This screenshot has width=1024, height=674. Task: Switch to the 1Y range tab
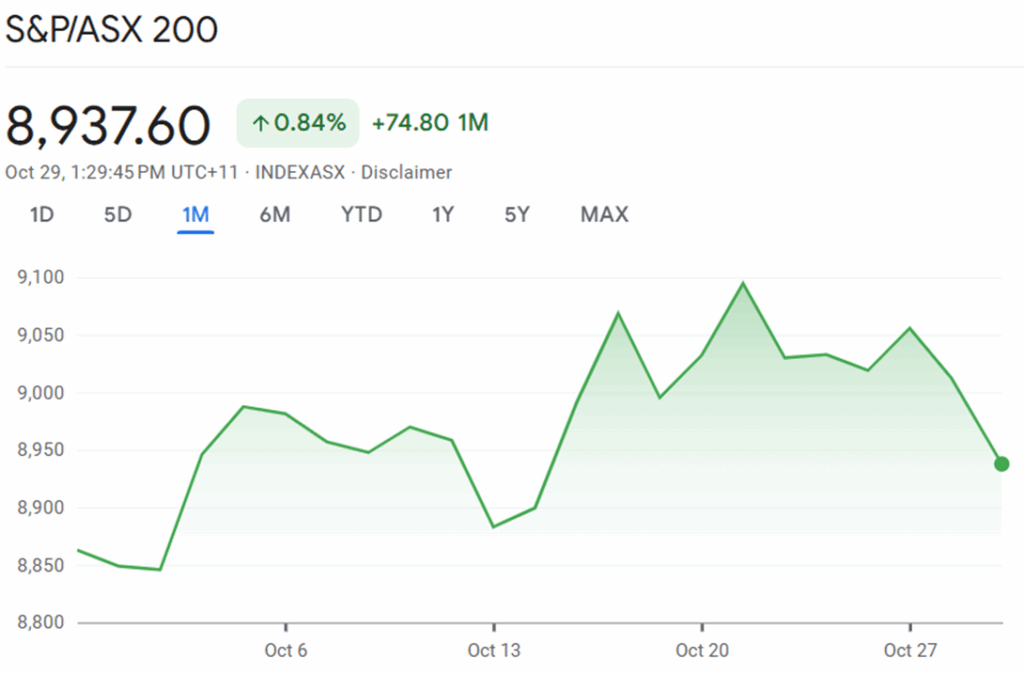[x=443, y=214]
